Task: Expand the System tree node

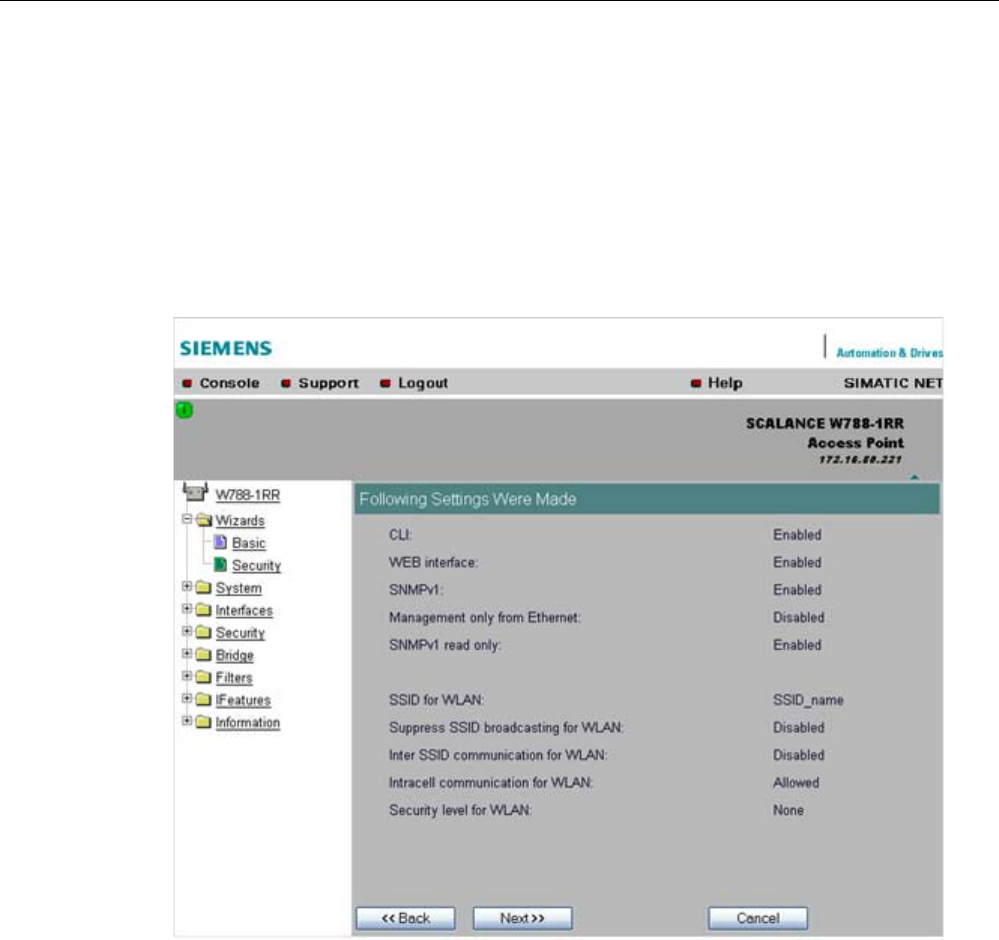Action: pos(187,586)
